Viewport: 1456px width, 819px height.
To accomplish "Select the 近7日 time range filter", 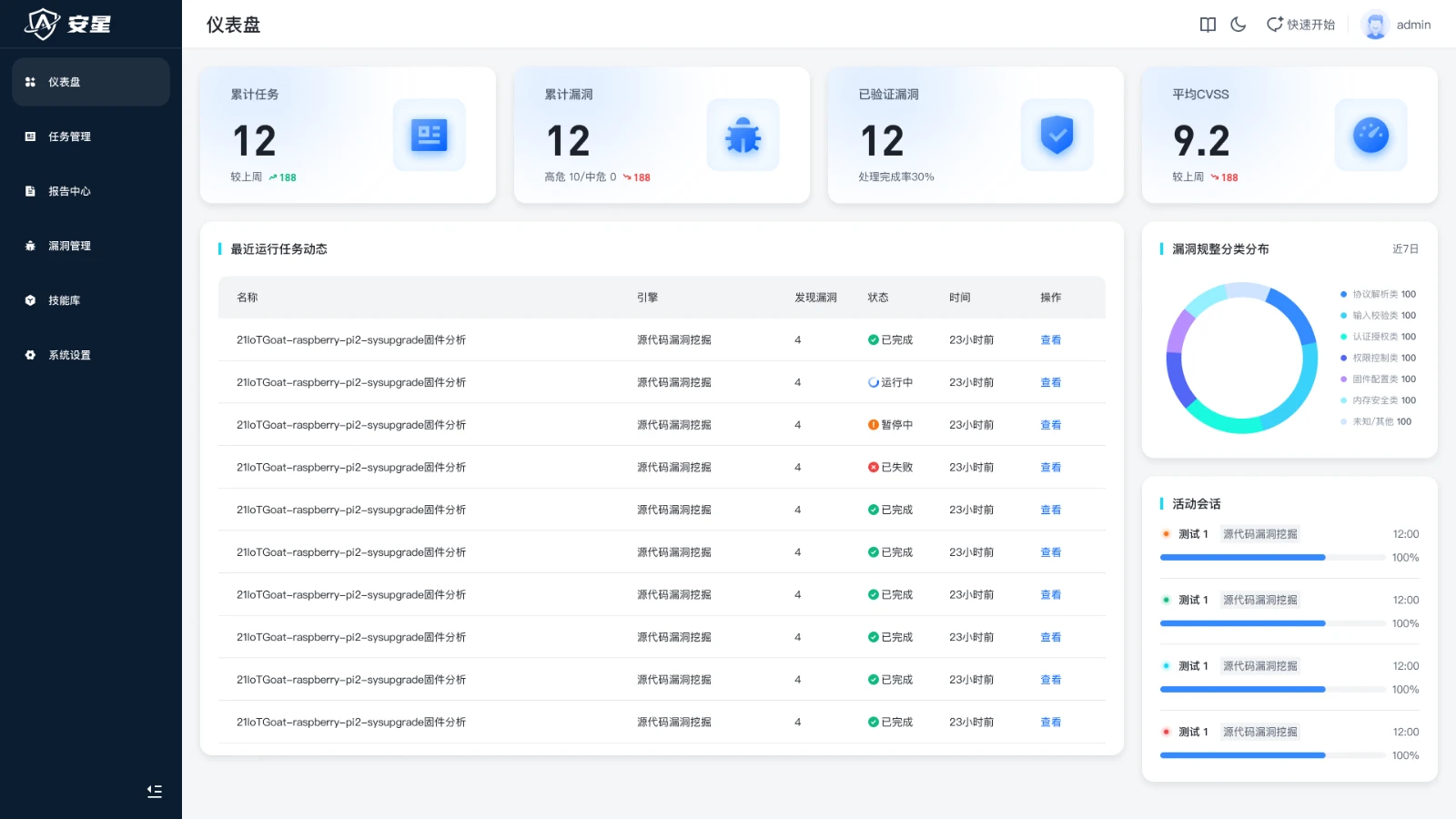I will [x=1405, y=248].
